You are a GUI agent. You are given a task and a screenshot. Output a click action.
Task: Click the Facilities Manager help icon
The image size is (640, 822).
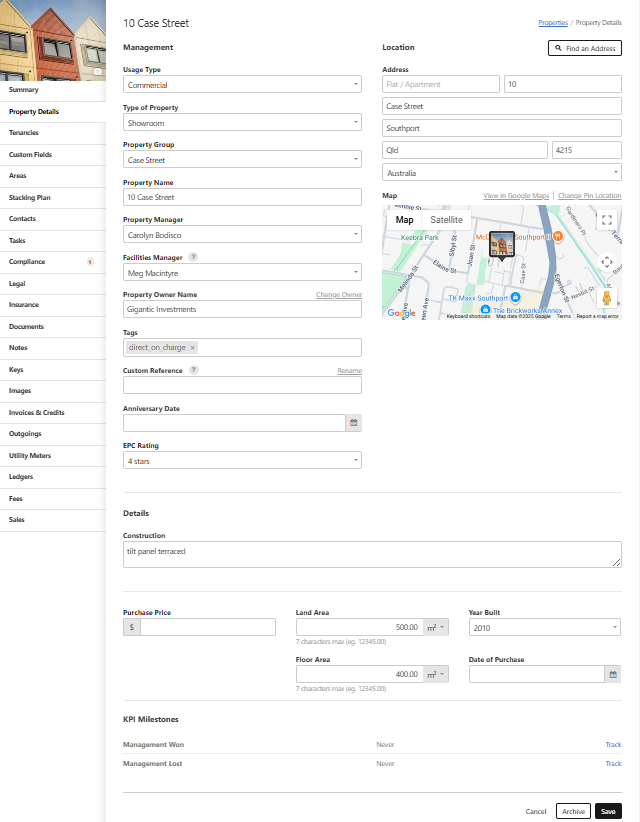pyautogui.click(x=193, y=257)
